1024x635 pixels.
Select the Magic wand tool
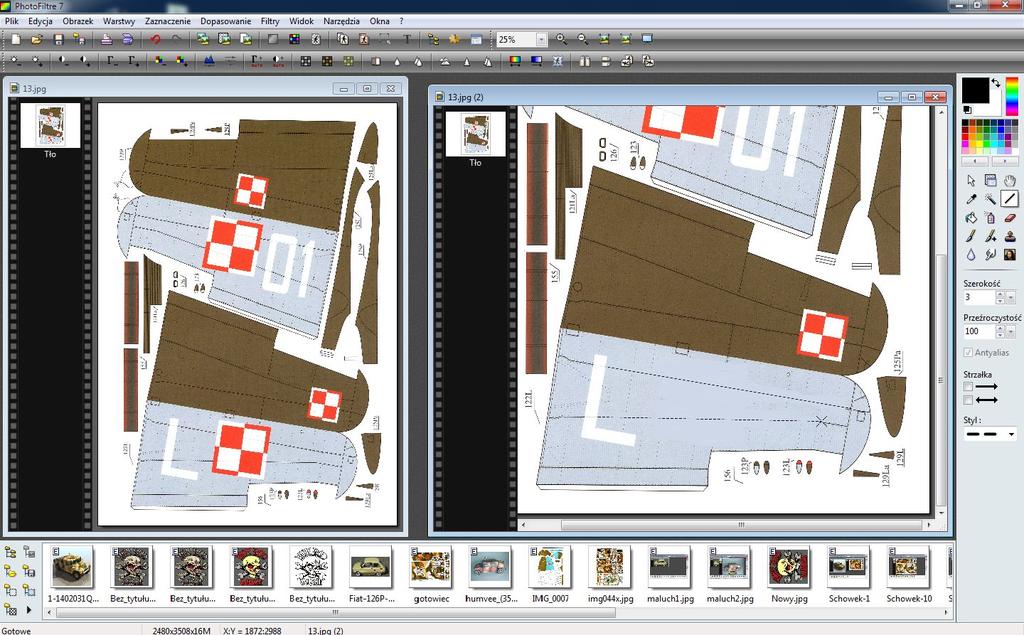[x=991, y=199]
